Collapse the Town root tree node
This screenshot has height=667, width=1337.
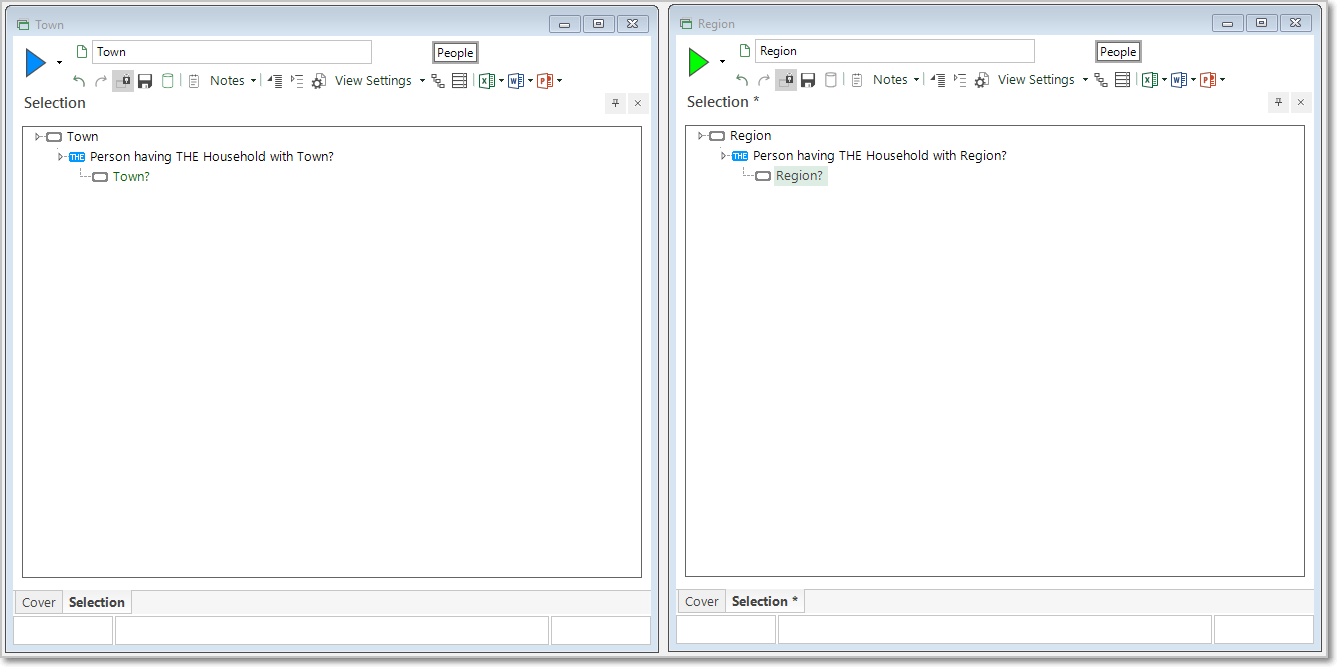[x=38, y=137]
